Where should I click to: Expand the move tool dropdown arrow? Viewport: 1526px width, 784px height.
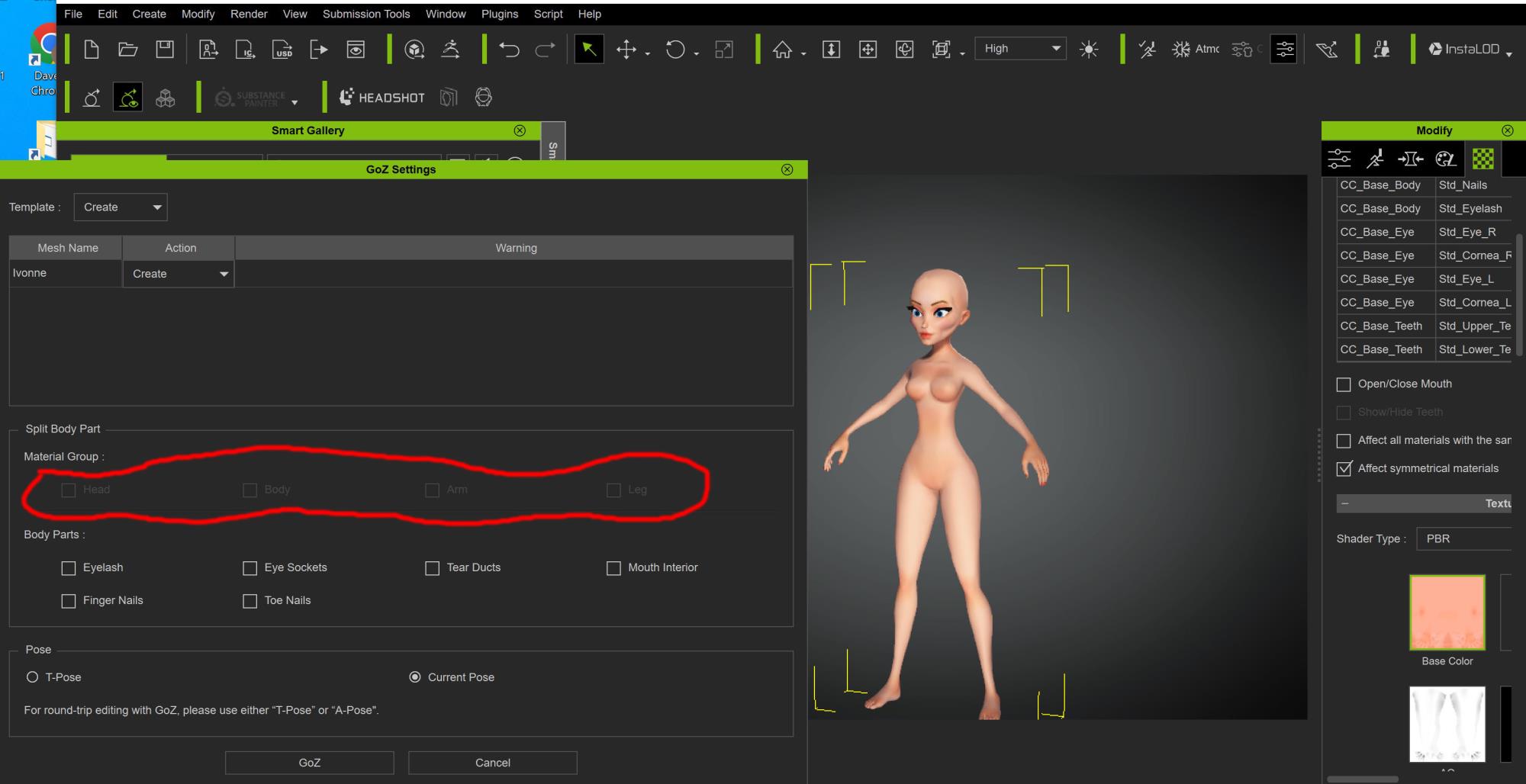648,53
